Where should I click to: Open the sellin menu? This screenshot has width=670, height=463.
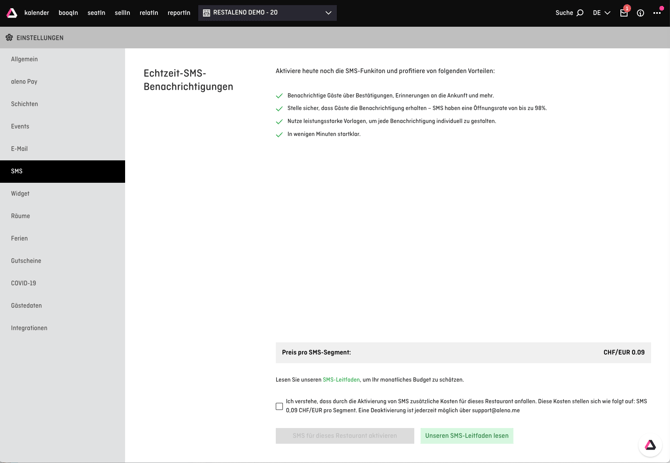[x=122, y=13]
